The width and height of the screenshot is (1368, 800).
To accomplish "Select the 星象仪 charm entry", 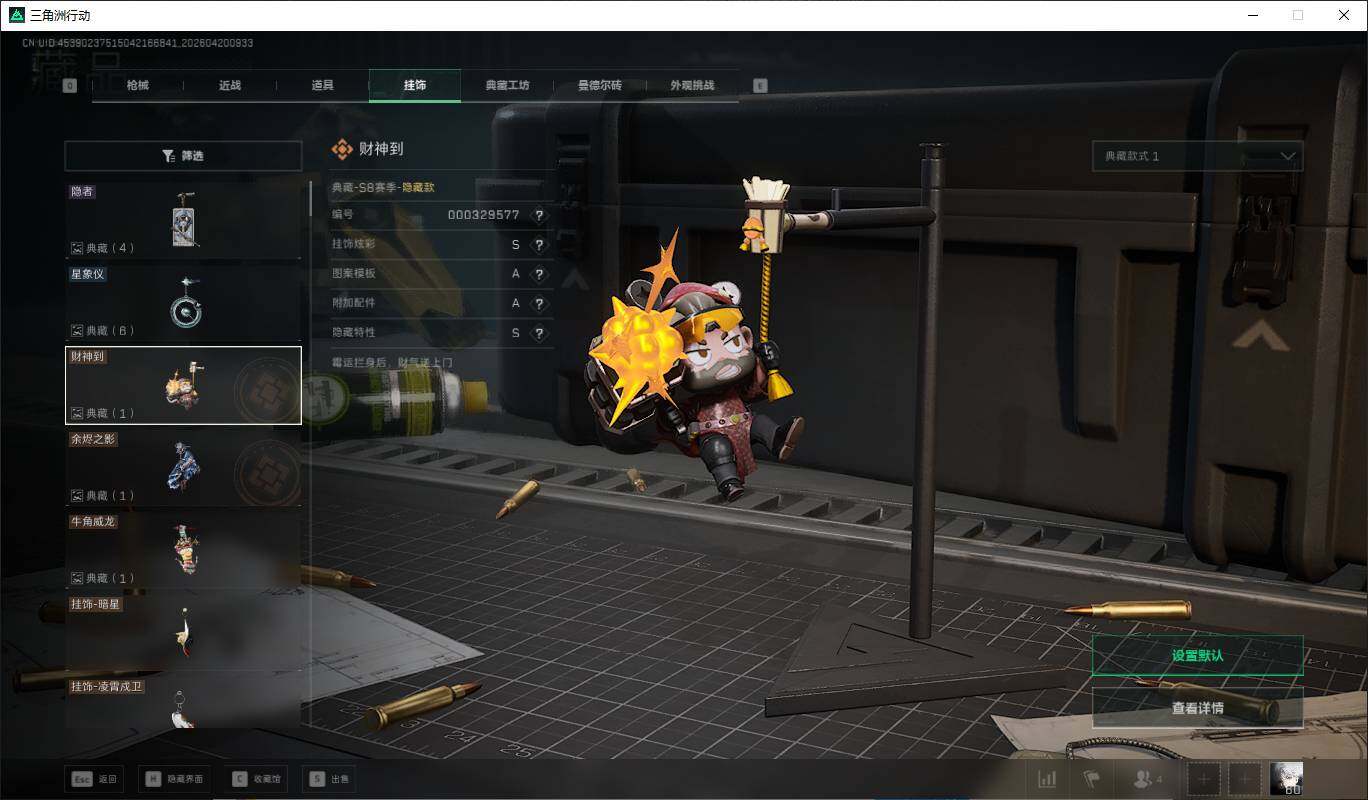I will (x=183, y=303).
